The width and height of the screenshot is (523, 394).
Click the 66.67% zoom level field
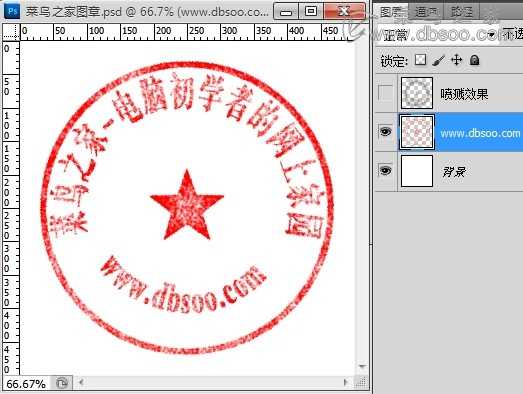coord(26,384)
